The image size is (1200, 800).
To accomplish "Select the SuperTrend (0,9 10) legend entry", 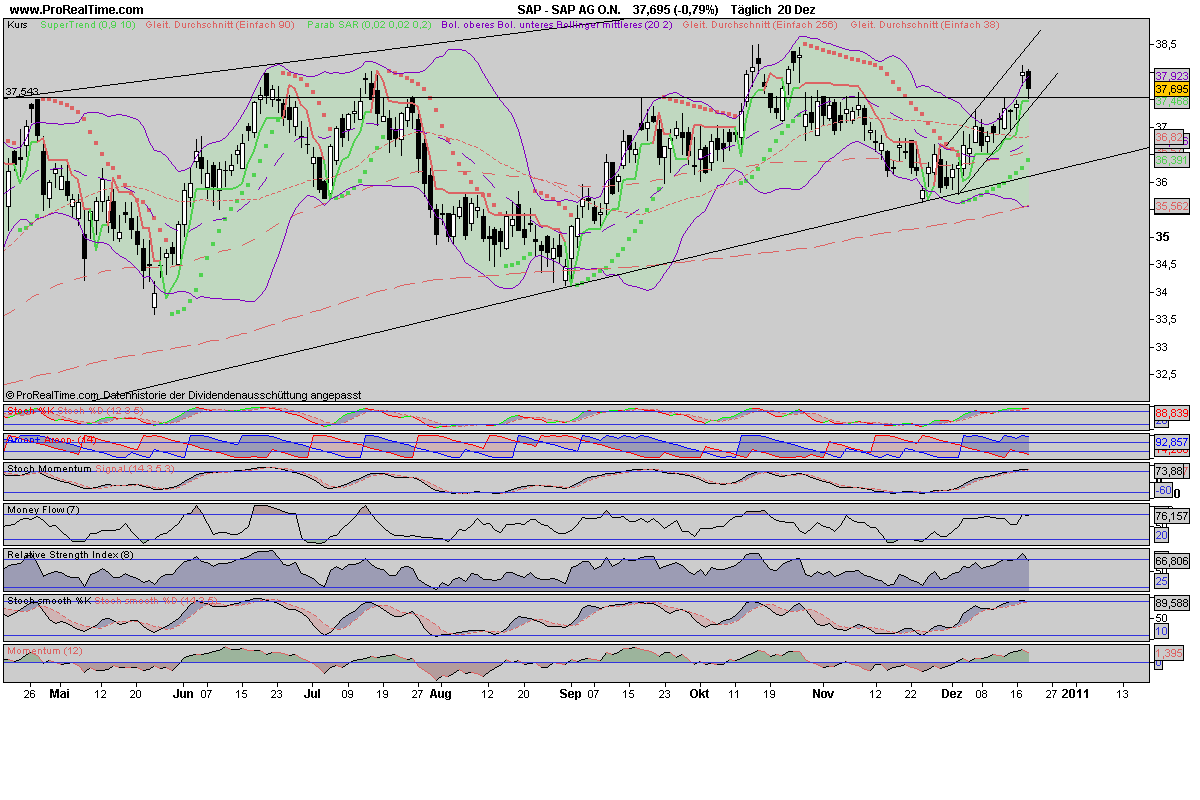I will pyautogui.click(x=88, y=23).
